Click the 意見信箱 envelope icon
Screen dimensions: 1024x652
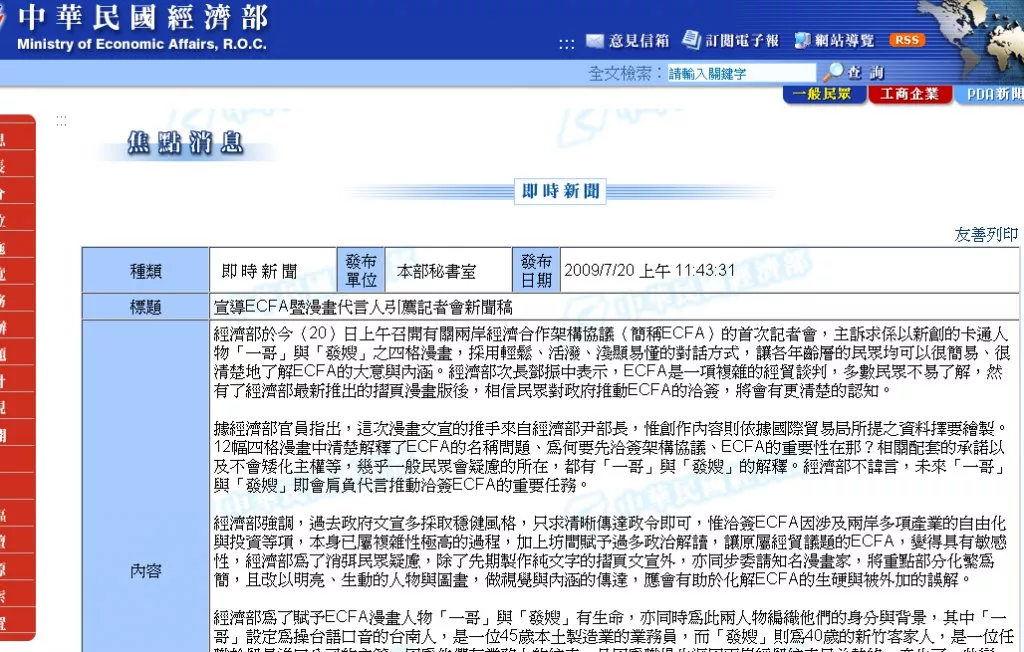(594, 41)
